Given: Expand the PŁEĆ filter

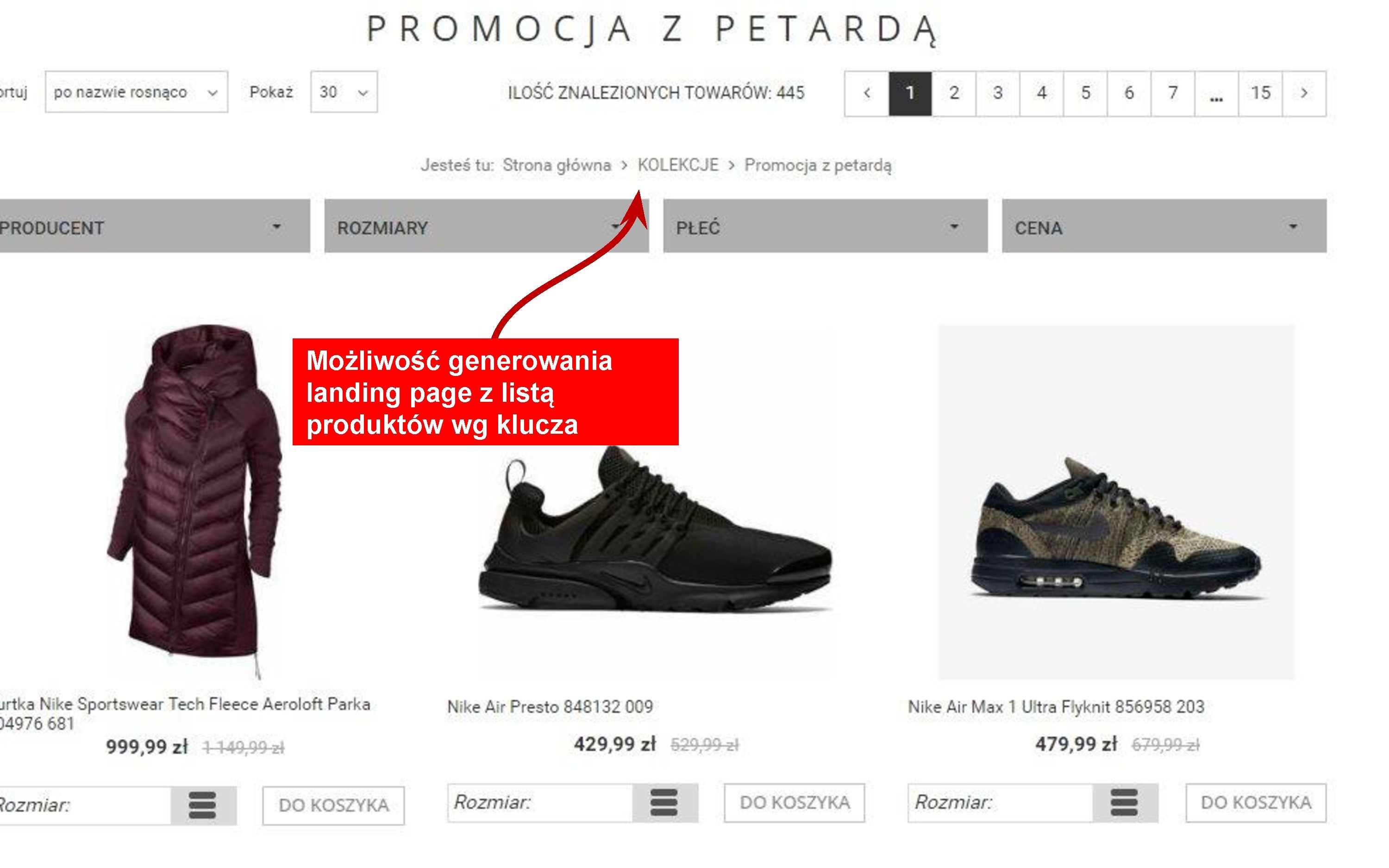Looking at the screenshot, I should 826,226.
